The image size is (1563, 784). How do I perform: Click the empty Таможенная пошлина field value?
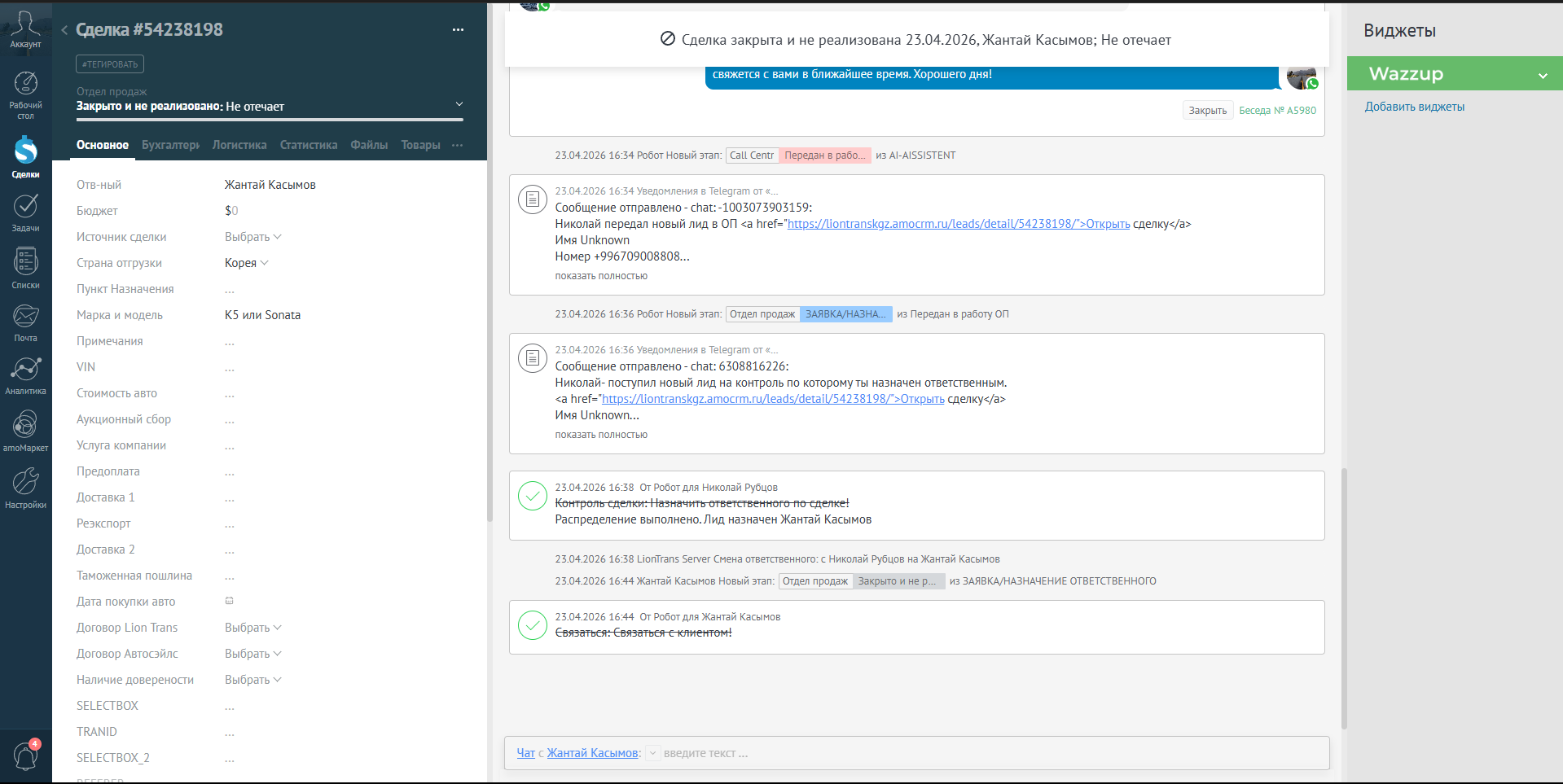[x=230, y=576]
